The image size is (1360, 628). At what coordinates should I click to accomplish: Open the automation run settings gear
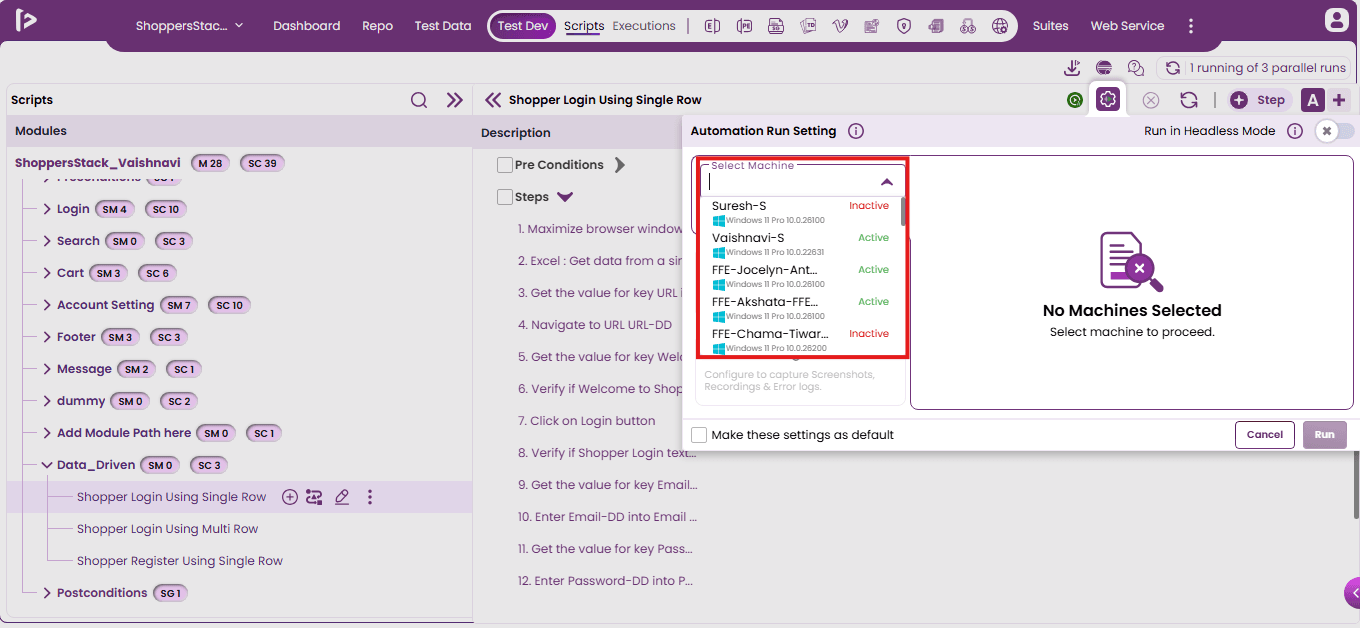coord(1107,99)
